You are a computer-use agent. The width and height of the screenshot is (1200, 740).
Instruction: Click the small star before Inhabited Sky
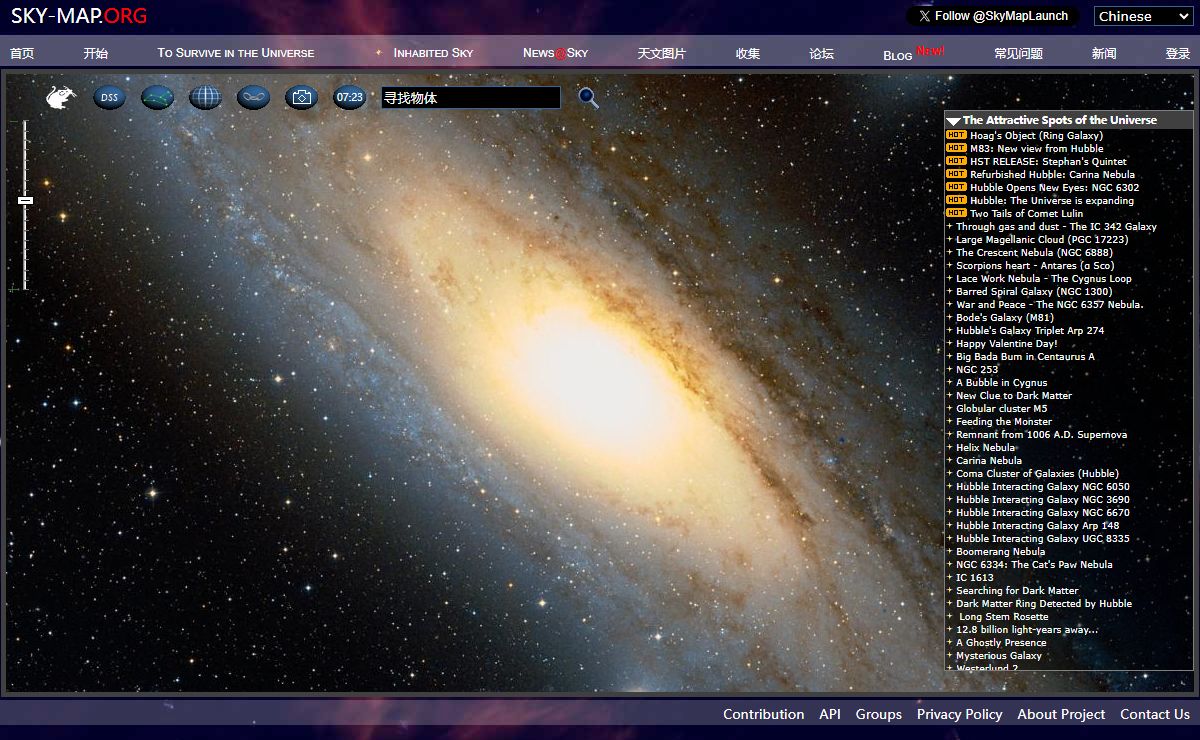pyautogui.click(x=379, y=52)
